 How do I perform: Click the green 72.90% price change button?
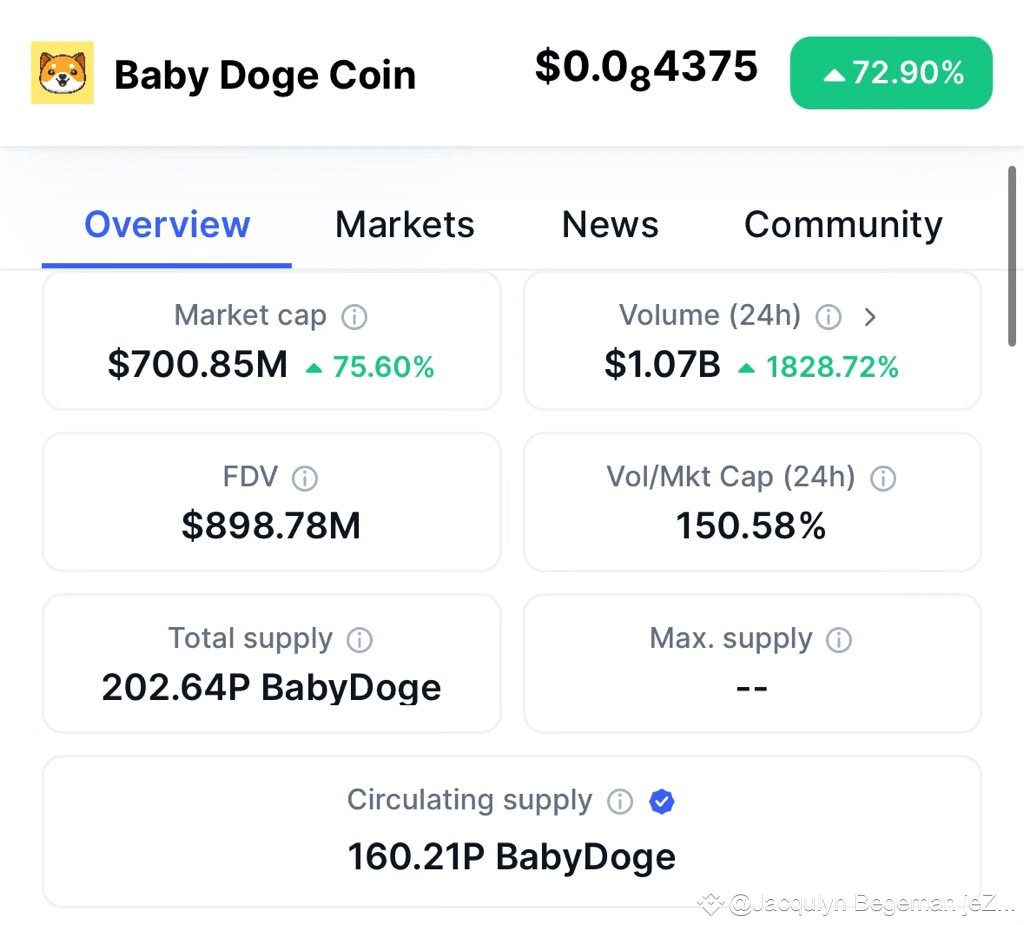coord(891,73)
